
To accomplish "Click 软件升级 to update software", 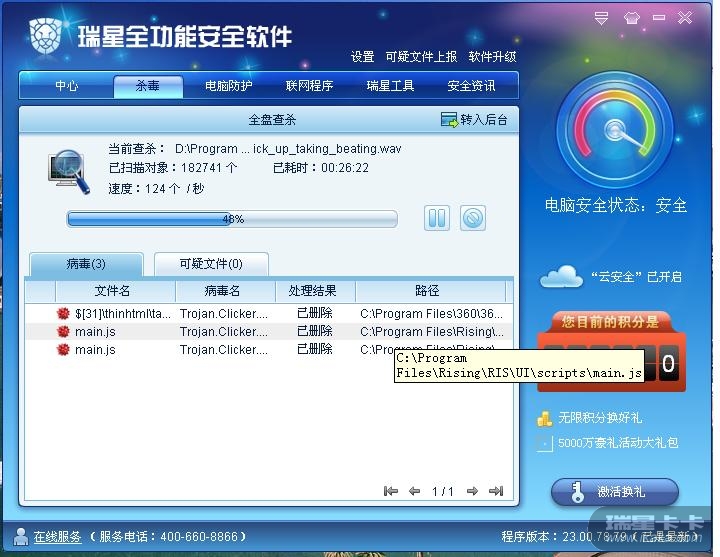I will click(492, 57).
